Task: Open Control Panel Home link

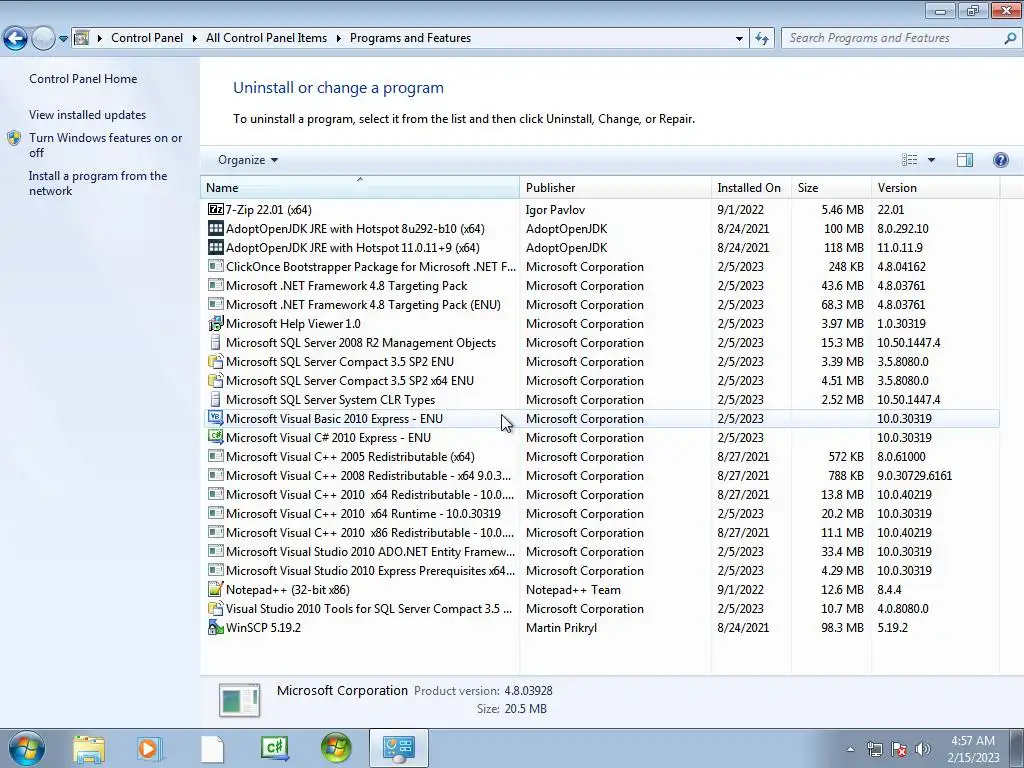Action: point(83,78)
